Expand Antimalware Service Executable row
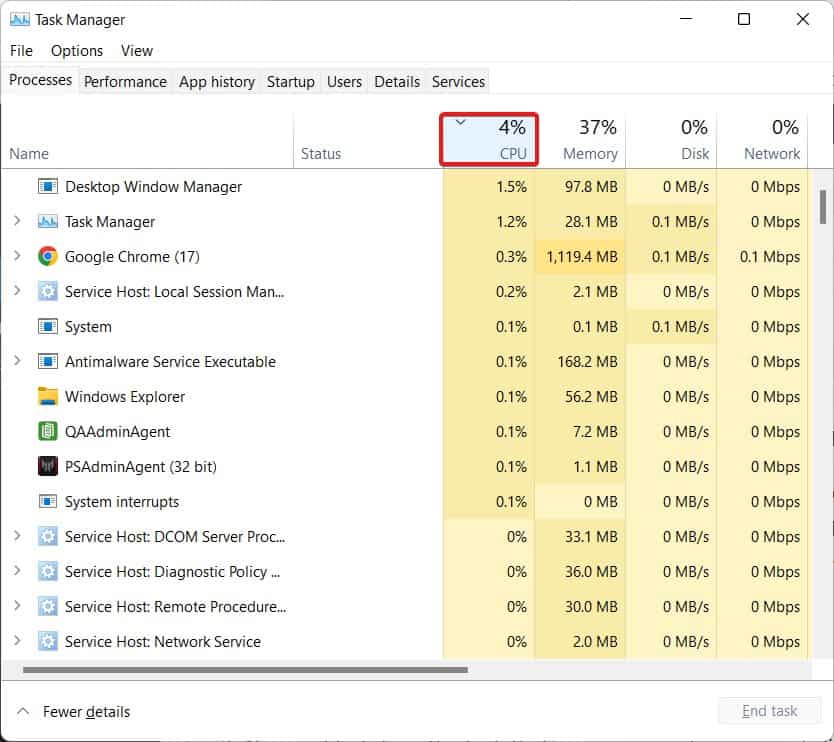This screenshot has height=742, width=834. (17, 361)
